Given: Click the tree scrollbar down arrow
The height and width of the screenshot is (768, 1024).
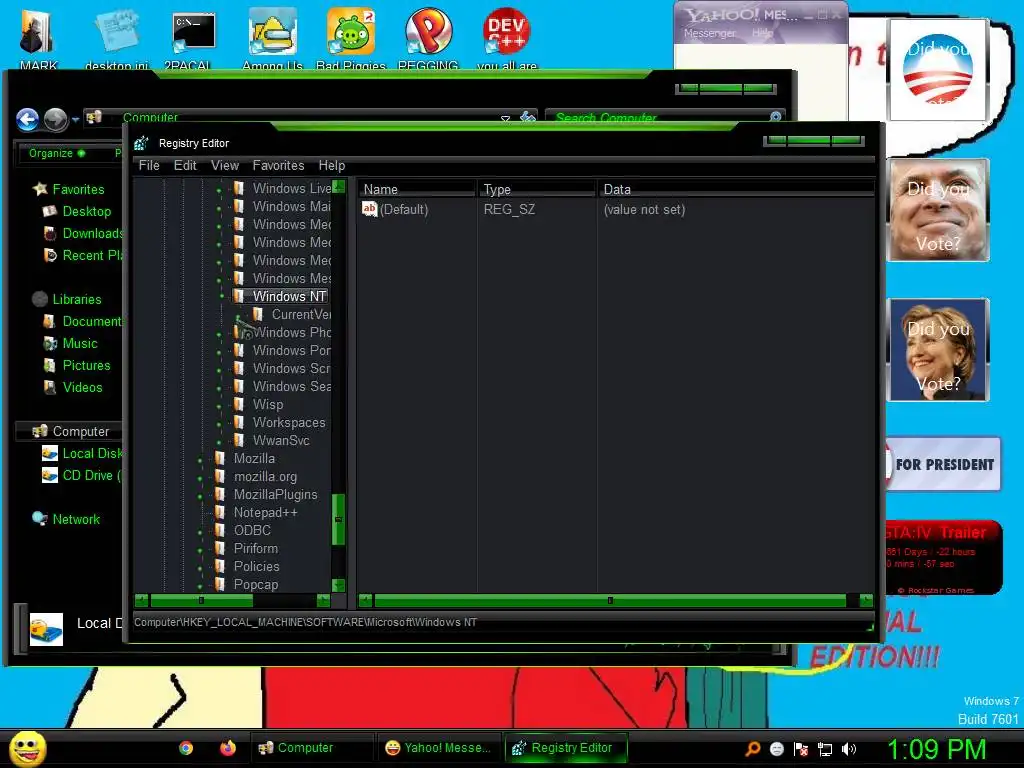Looking at the screenshot, I should tap(338, 585).
